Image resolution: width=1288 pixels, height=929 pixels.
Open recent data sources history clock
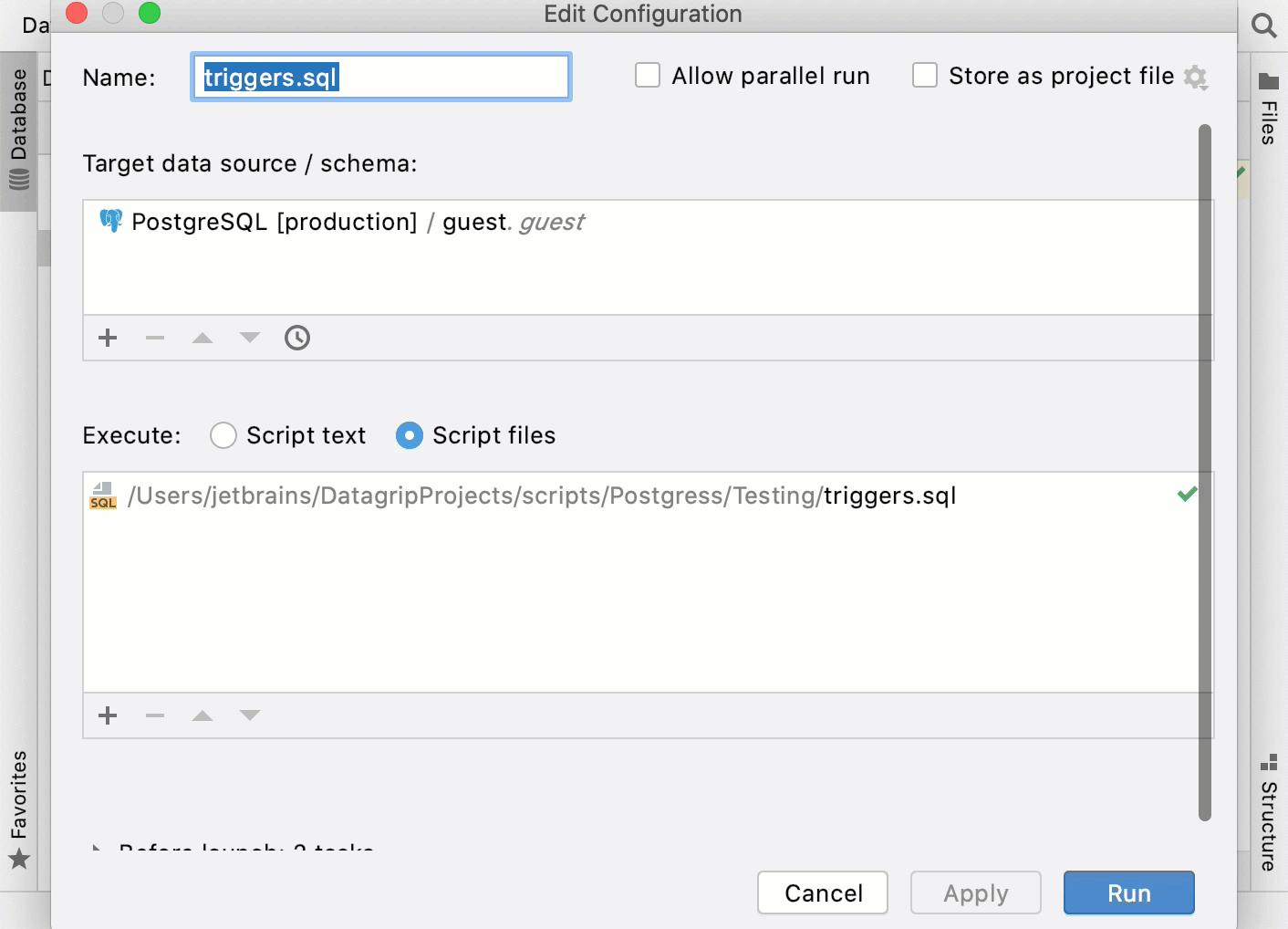coord(296,338)
